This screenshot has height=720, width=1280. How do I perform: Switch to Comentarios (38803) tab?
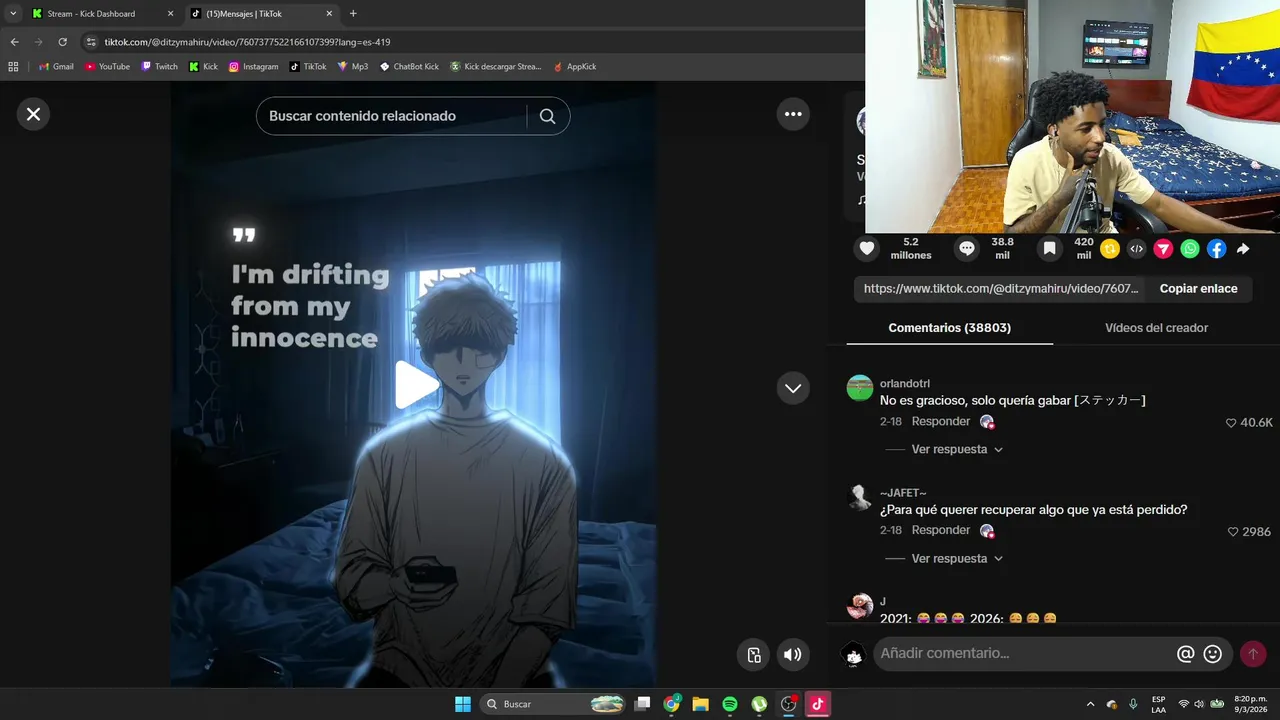tap(949, 328)
